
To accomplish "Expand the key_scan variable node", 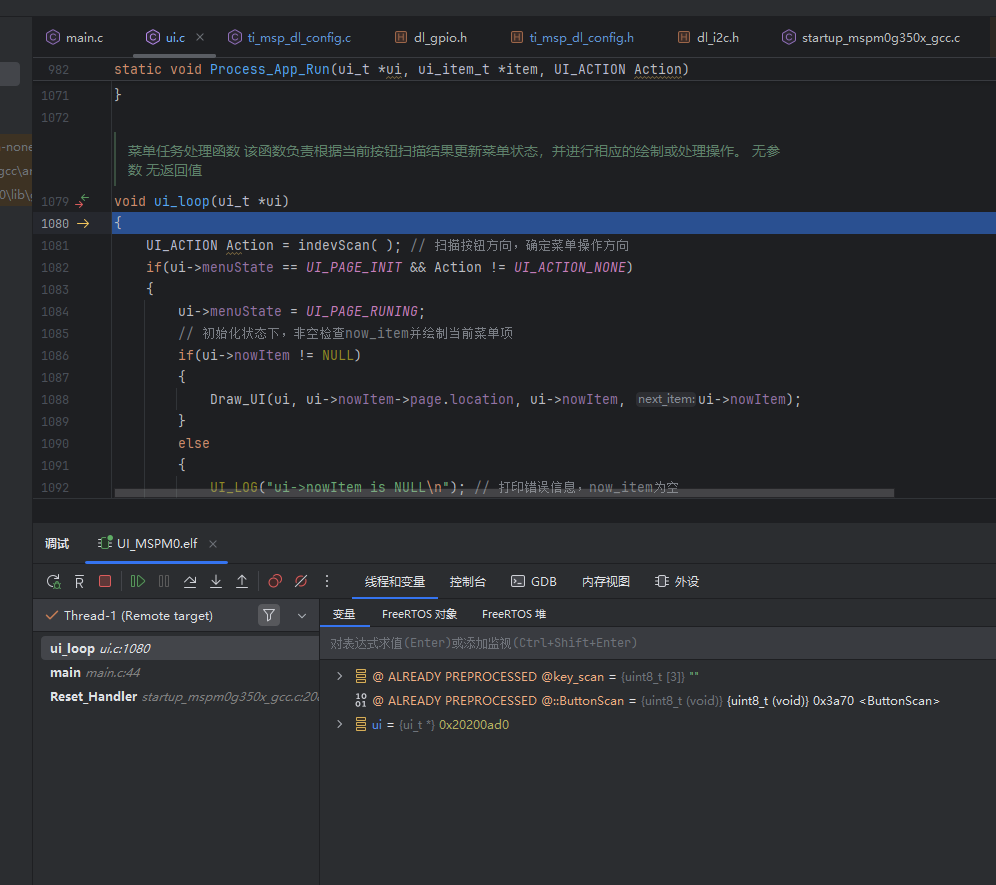I will pos(340,677).
